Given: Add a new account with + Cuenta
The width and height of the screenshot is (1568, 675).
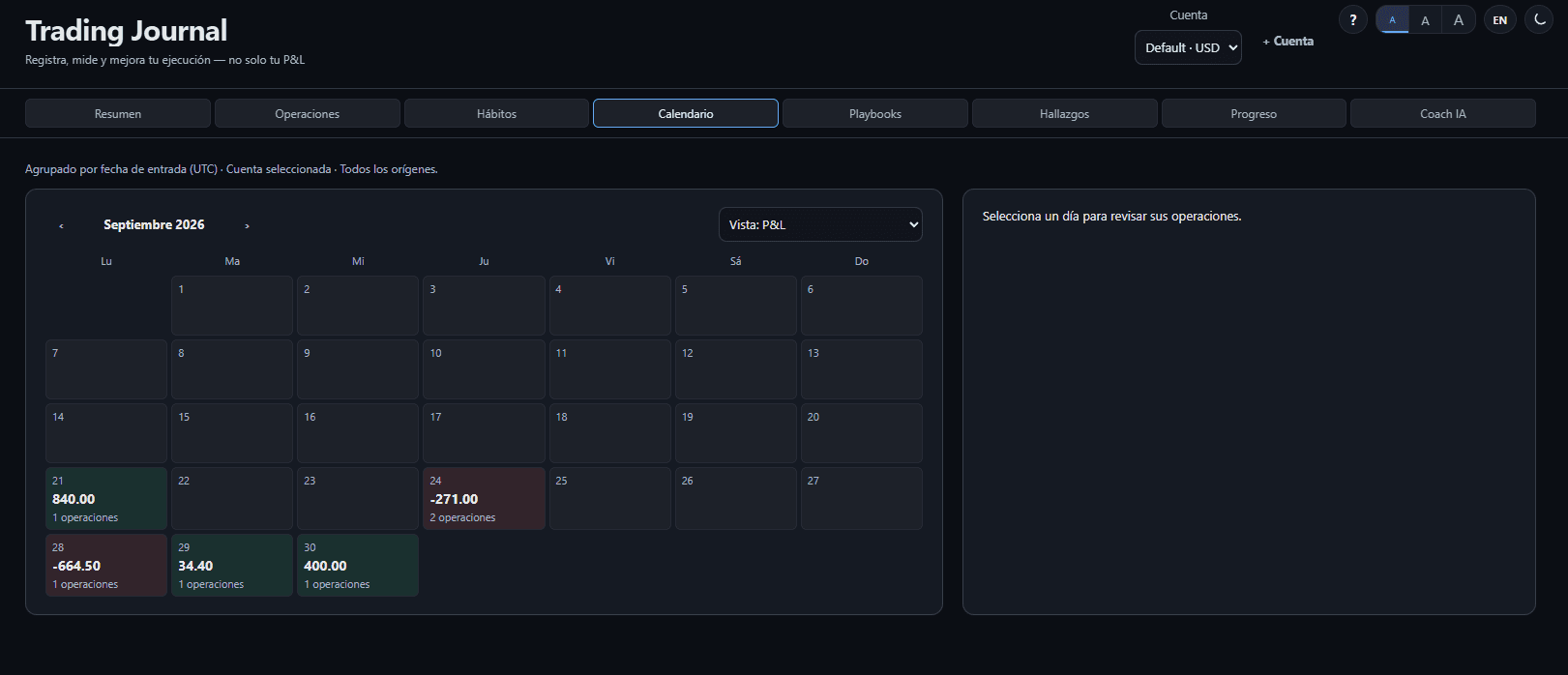Looking at the screenshot, I should pyautogui.click(x=1288, y=42).
